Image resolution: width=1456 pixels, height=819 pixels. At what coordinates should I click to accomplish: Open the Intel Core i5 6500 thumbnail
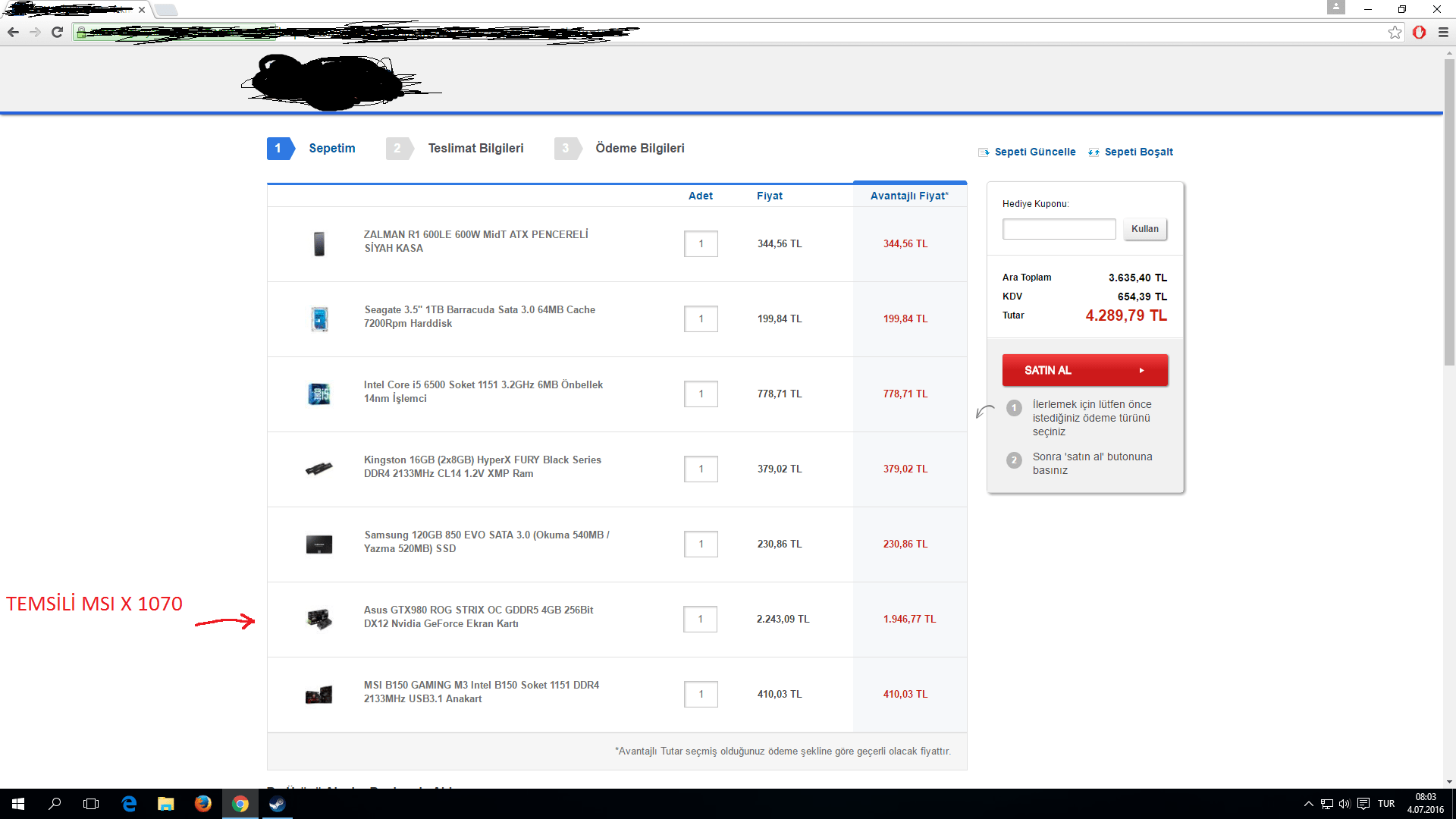tap(319, 394)
